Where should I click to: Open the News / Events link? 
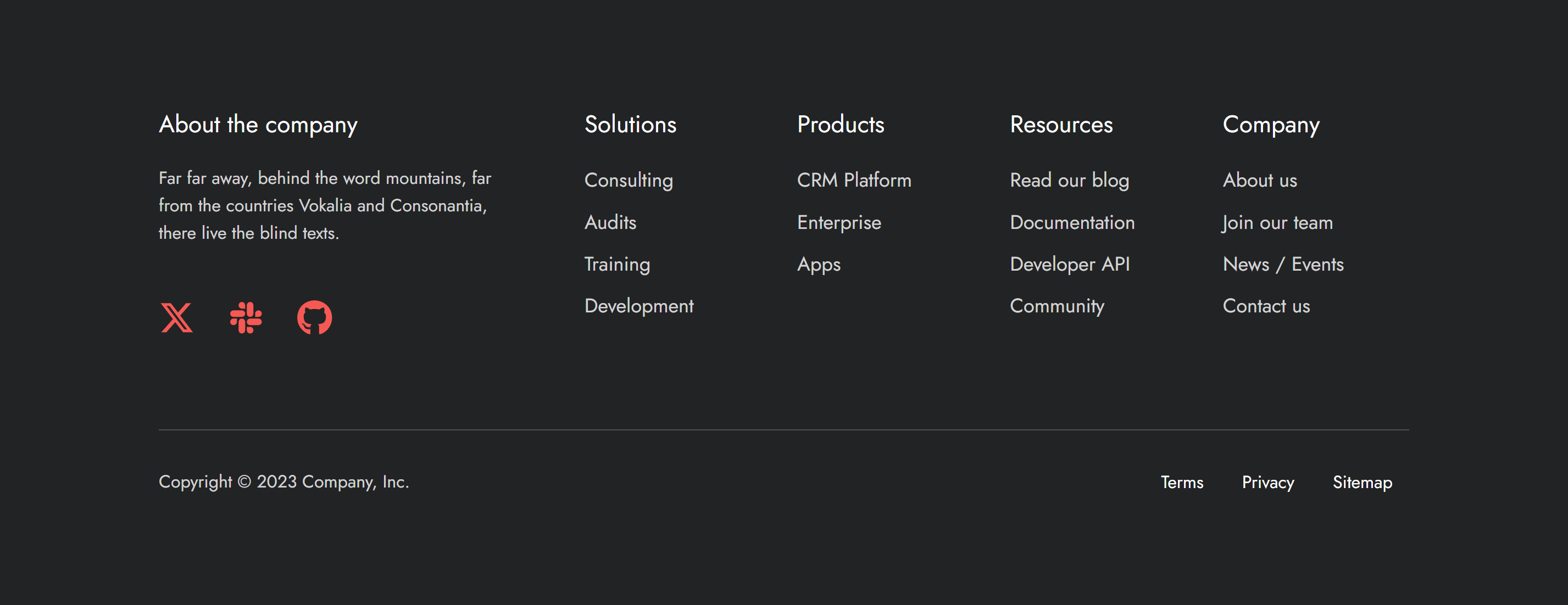pos(1282,264)
